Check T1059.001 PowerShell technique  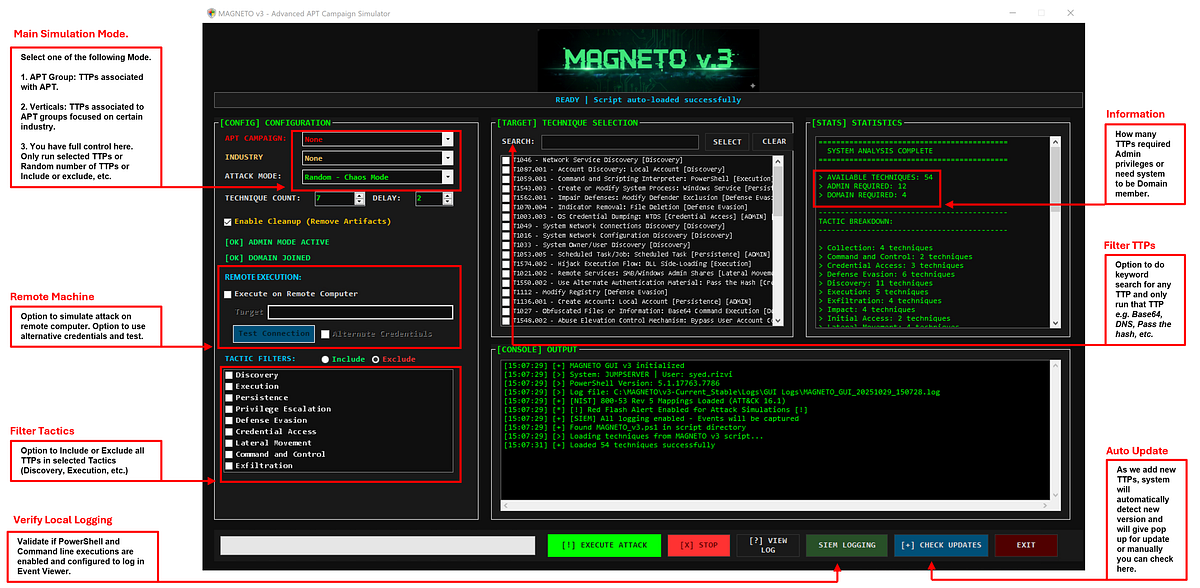507,179
